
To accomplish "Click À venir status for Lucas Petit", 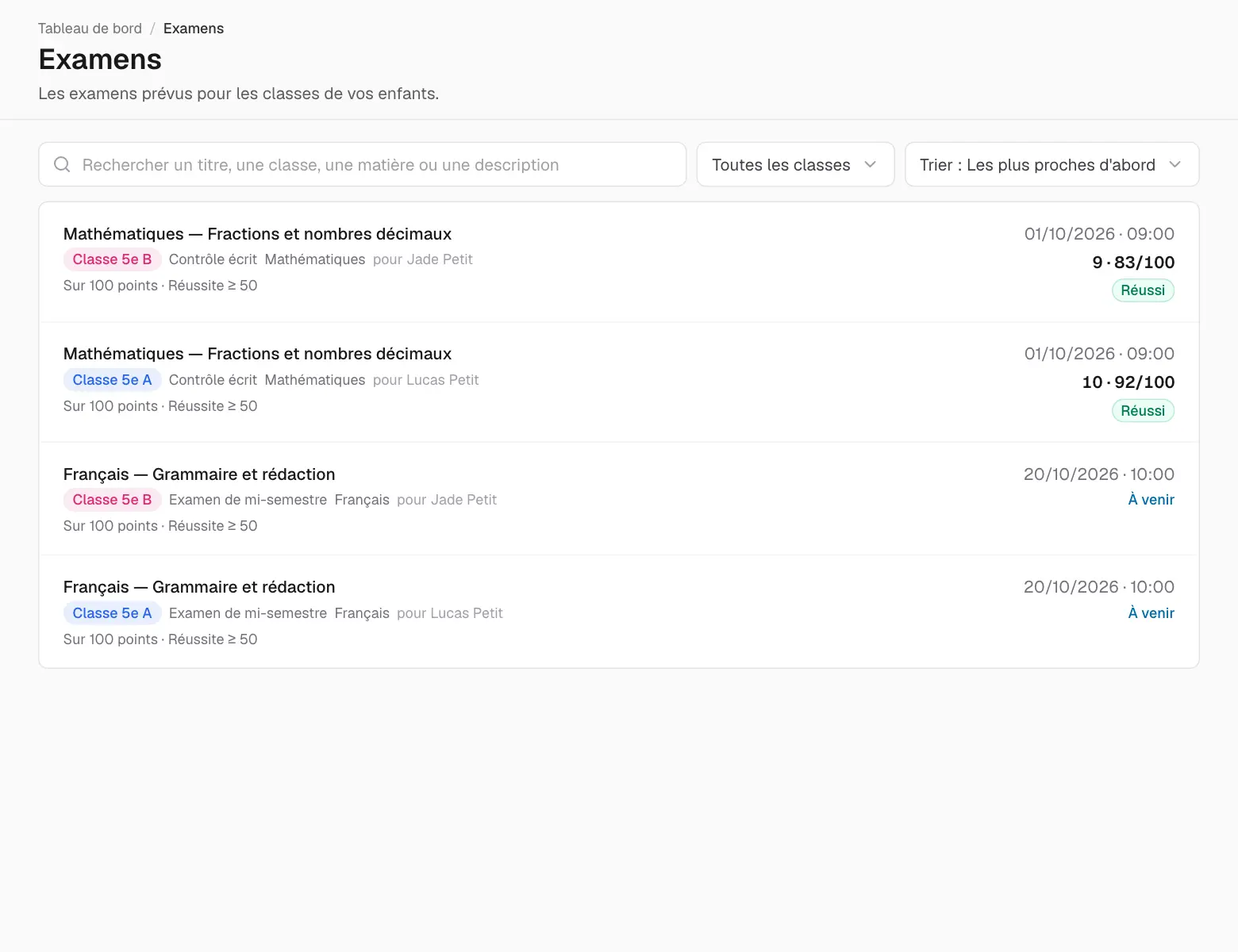I will pyautogui.click(x=1151, y=613).
